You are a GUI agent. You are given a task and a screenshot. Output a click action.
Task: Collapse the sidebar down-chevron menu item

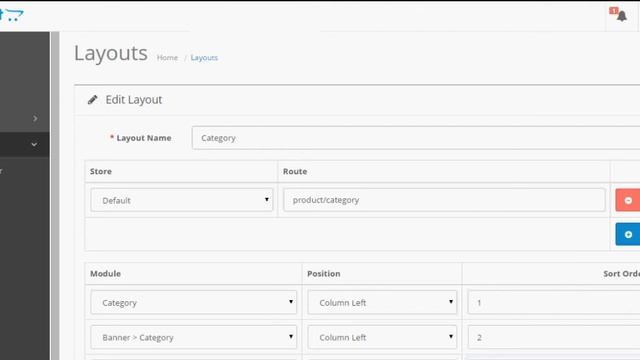coord(34,144)
